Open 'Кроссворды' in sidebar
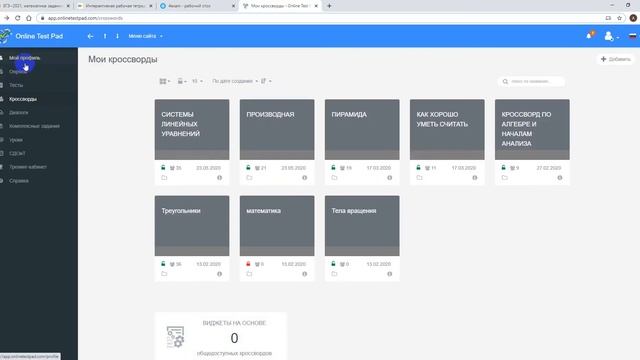The width and height of the screenshot is (640, 360). coord(23,99)
